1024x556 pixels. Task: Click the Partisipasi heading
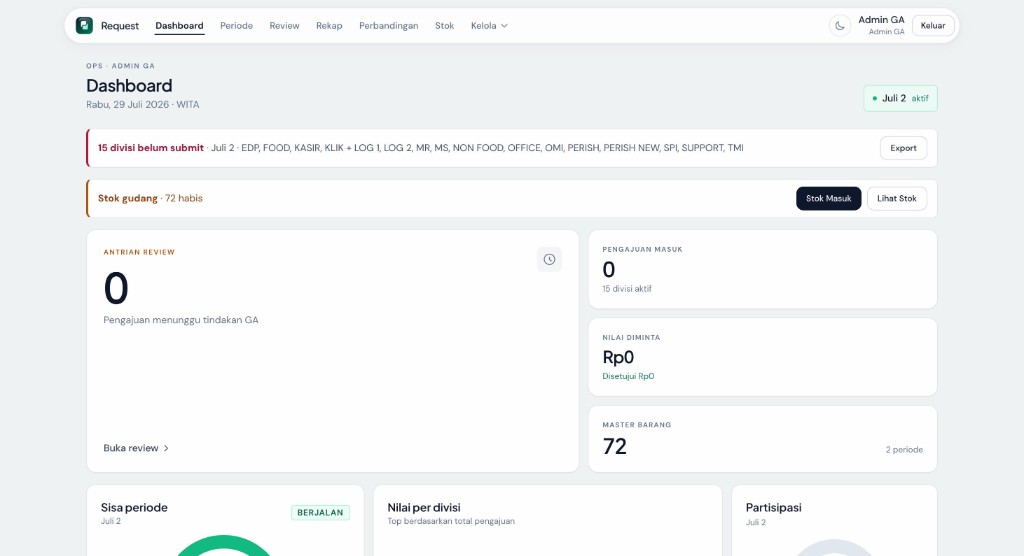773,508
